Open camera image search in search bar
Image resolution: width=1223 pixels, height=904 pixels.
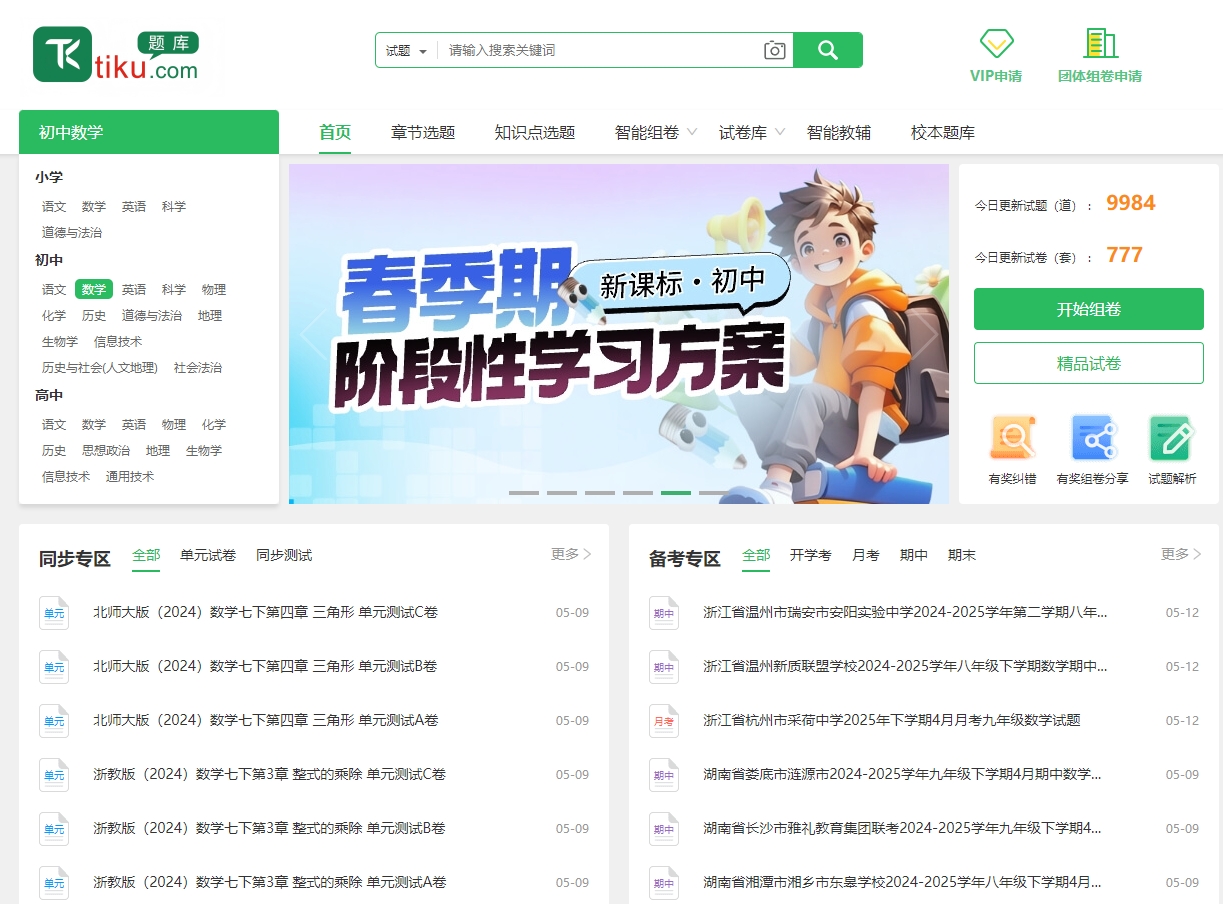click(774, 49)
